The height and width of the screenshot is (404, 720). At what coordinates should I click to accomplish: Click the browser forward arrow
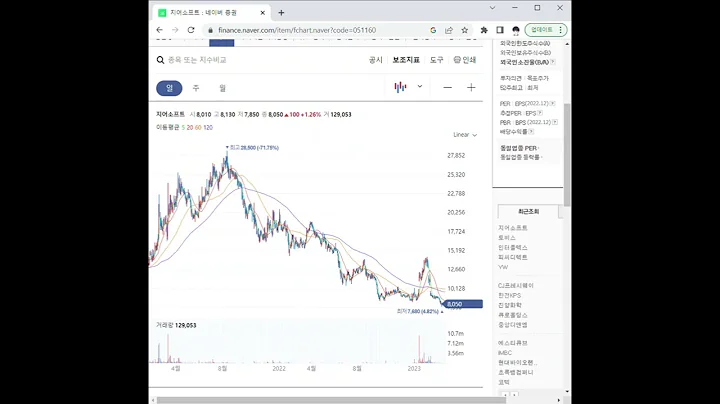click(x=175, y=30)
